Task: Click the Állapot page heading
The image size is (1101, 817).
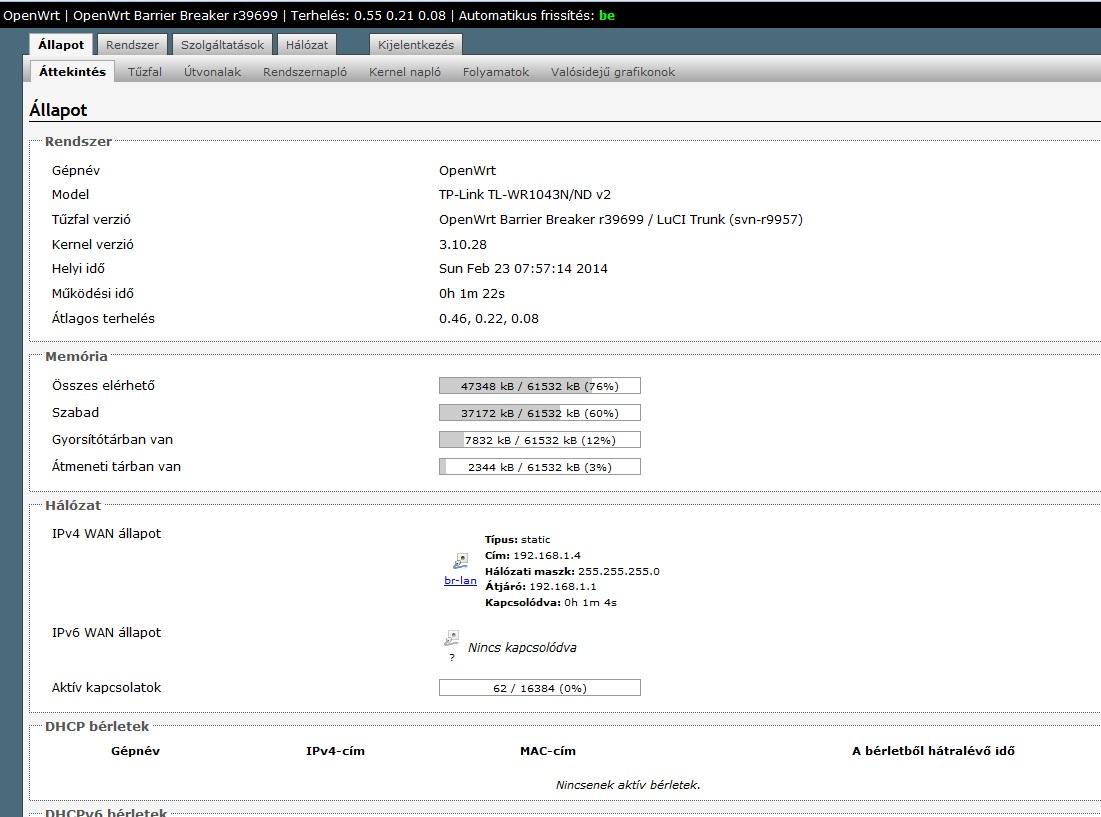Action: click(58, 110)
